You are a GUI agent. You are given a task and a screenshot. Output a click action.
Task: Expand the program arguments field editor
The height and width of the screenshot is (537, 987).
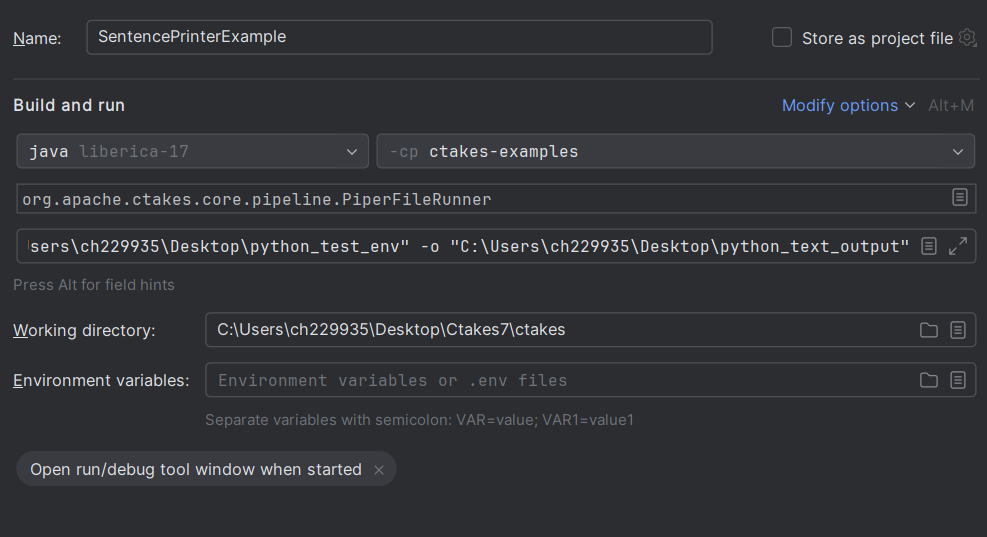[957, 246]
